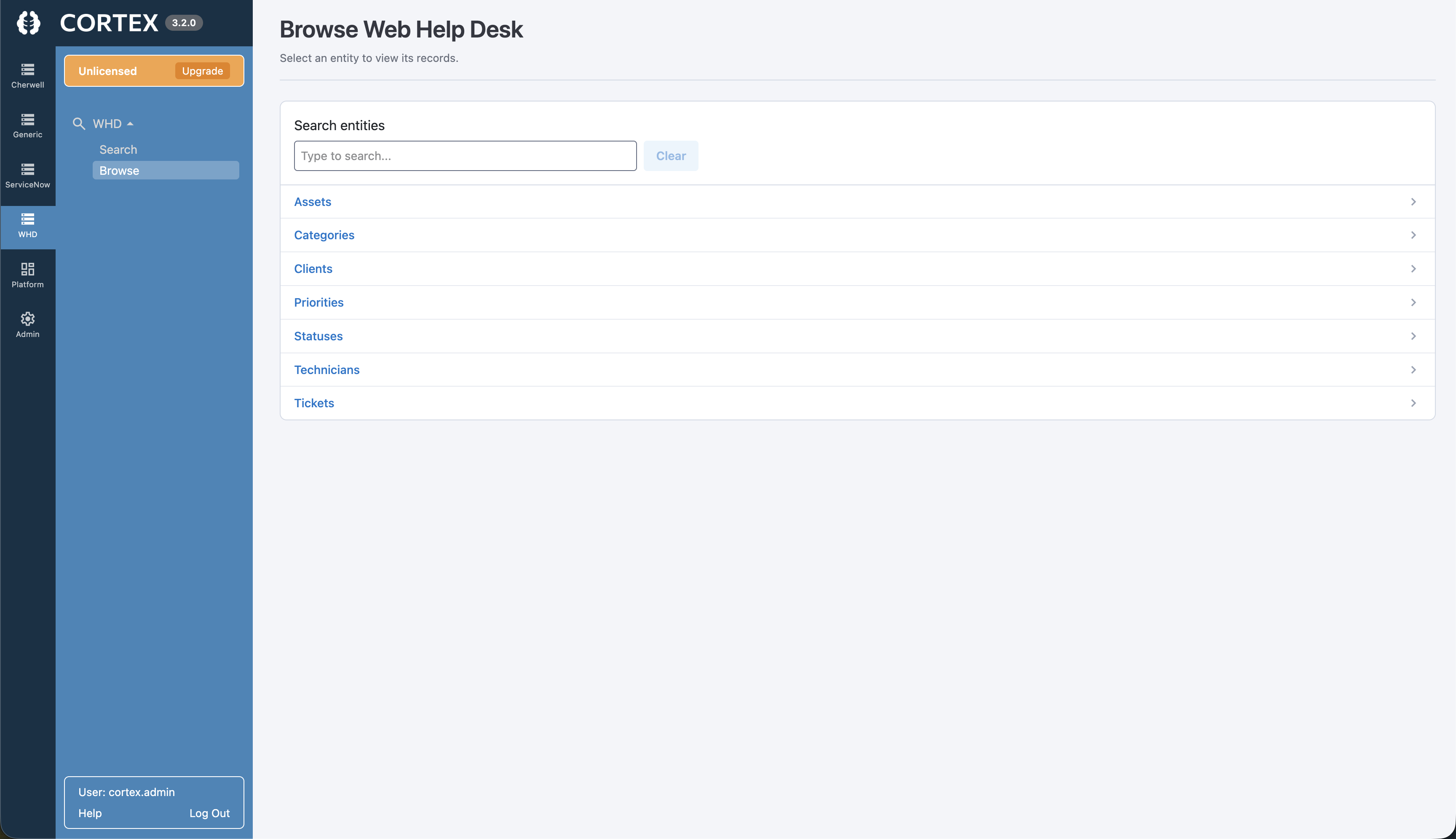Click the magnifier icon beside WHD

(79, 124)
